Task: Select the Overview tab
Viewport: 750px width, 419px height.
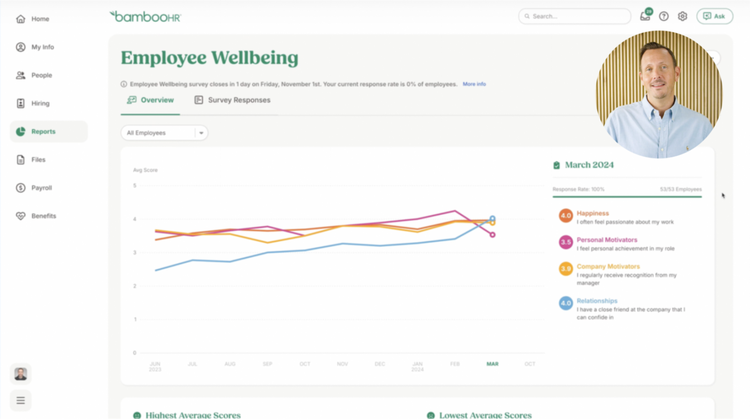Action: pos(150,100)
